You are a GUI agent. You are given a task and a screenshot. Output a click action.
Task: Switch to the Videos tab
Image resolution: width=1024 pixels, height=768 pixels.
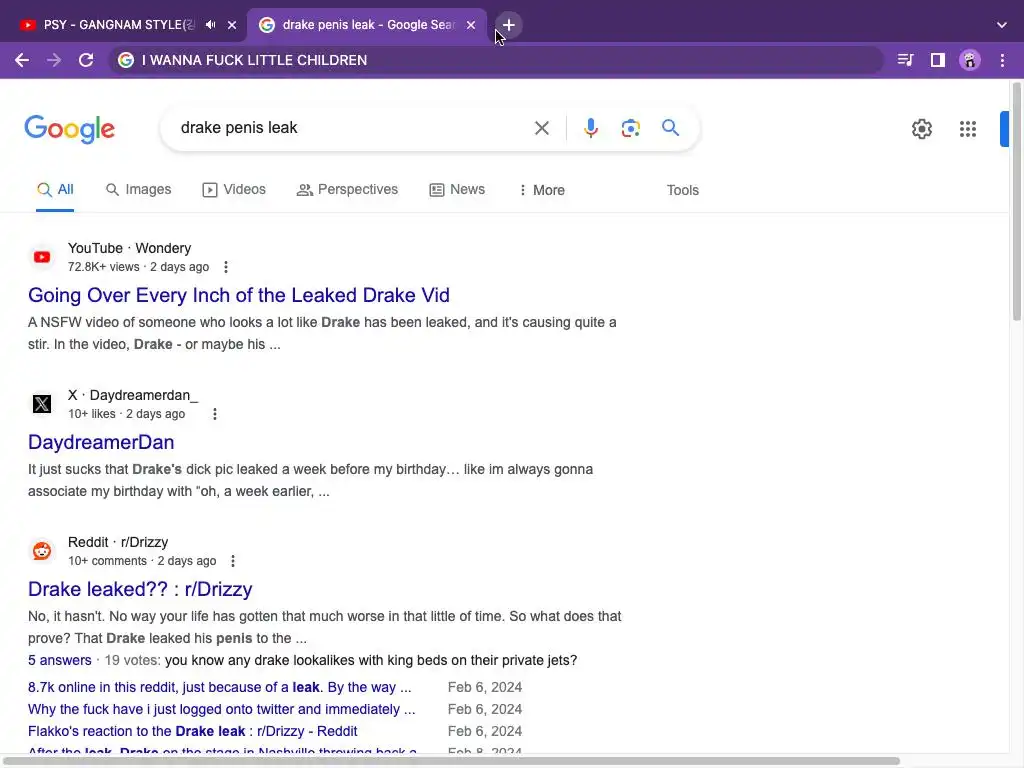(234, 189)
